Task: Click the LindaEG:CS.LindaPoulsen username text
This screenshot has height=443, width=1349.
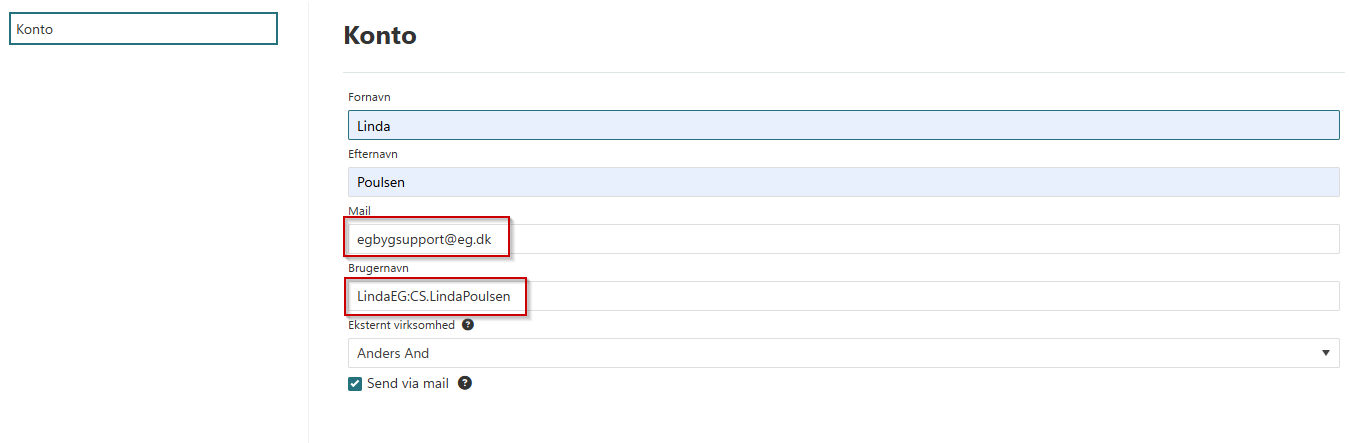Action: [434, 296]
